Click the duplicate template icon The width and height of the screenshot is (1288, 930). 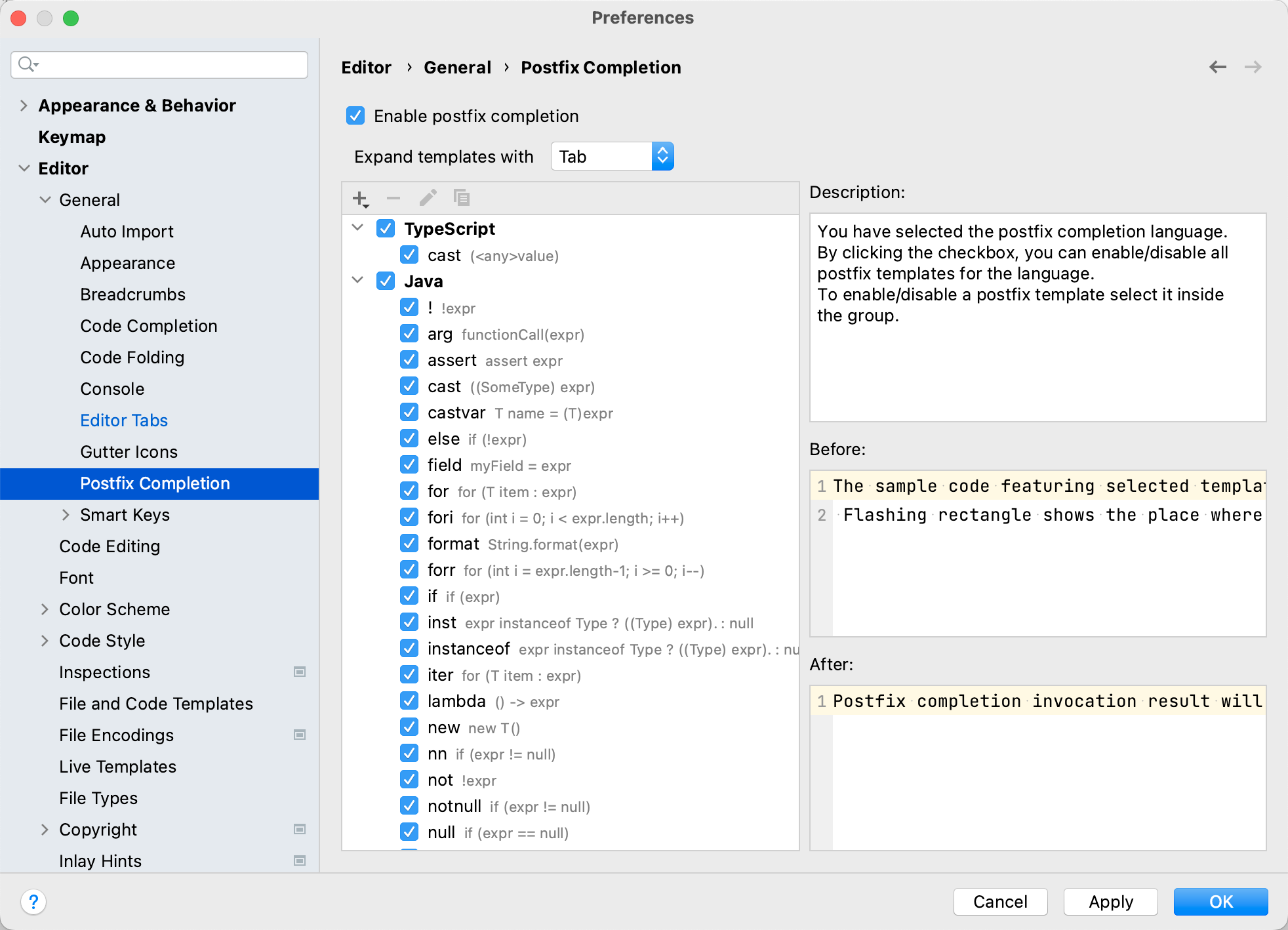(462, 198)
